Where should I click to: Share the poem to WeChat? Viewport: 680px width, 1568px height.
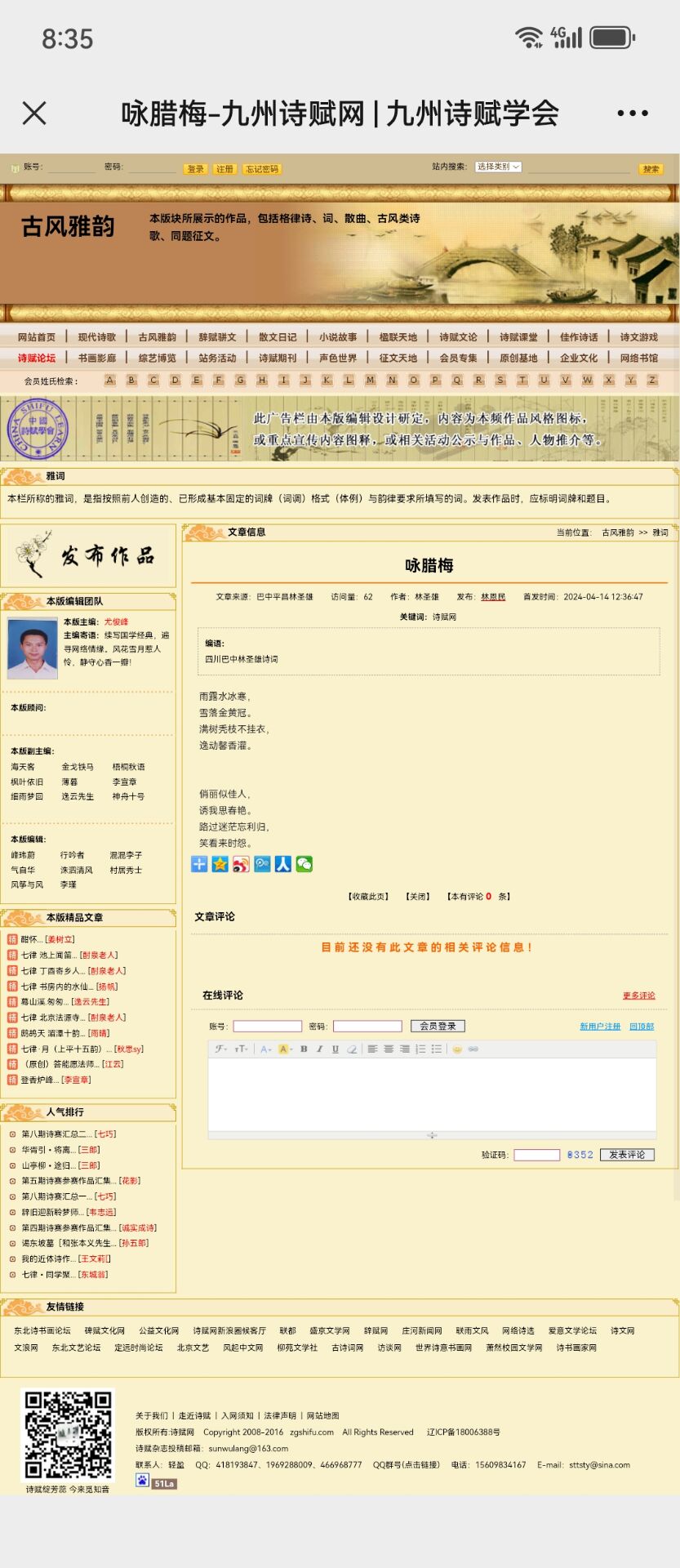304,864
